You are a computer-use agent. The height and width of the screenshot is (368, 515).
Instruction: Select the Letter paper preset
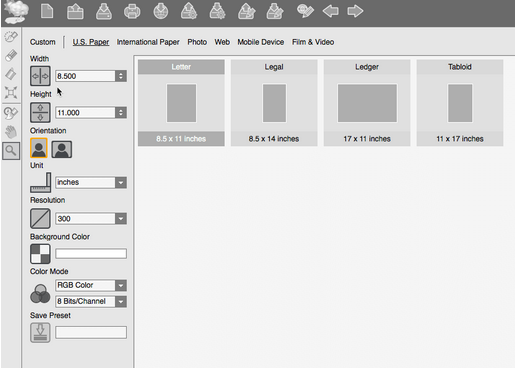pos(181,103)
